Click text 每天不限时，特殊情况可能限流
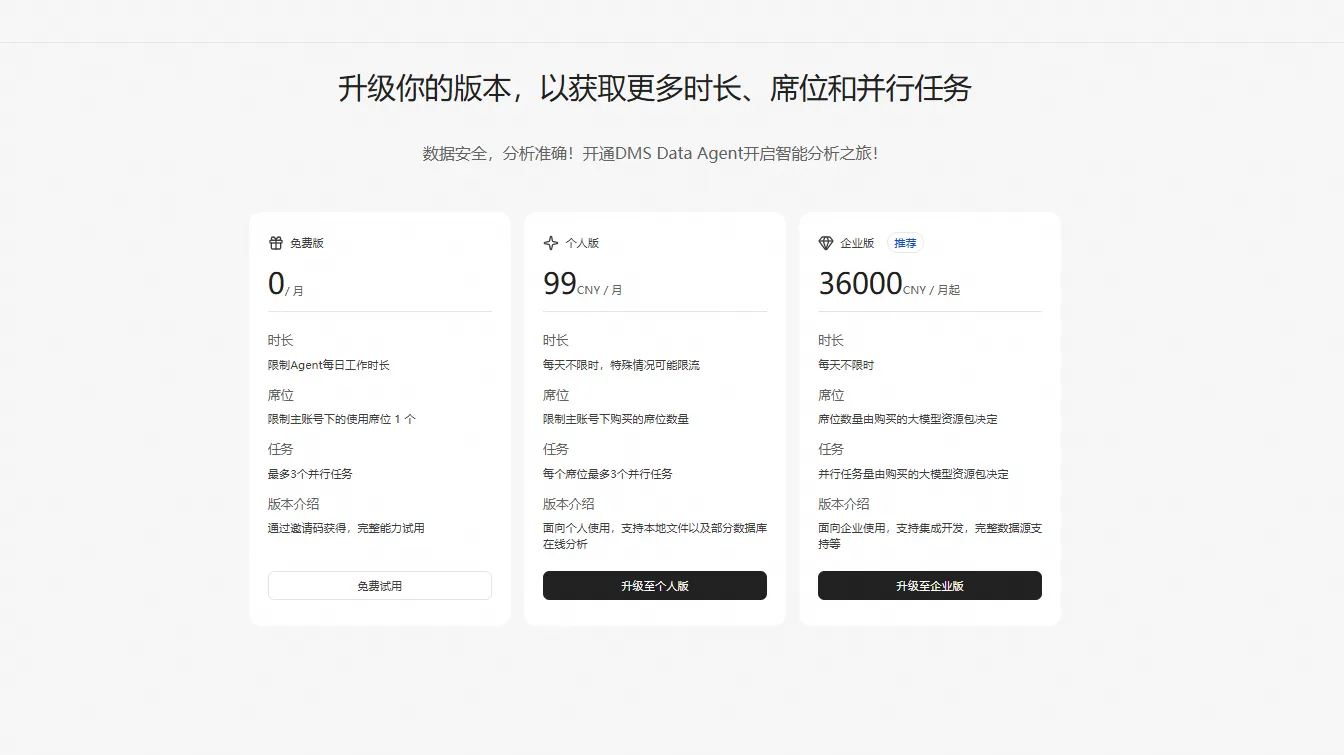 (621, 365)
